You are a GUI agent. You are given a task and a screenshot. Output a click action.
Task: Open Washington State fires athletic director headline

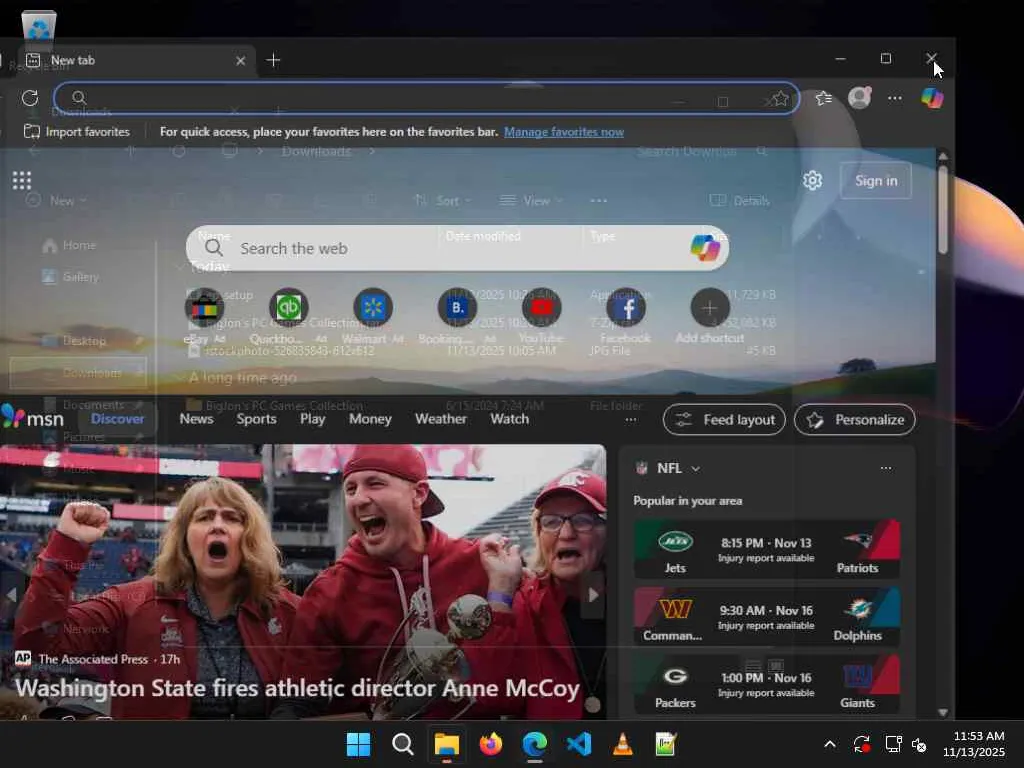pos(297,688)
